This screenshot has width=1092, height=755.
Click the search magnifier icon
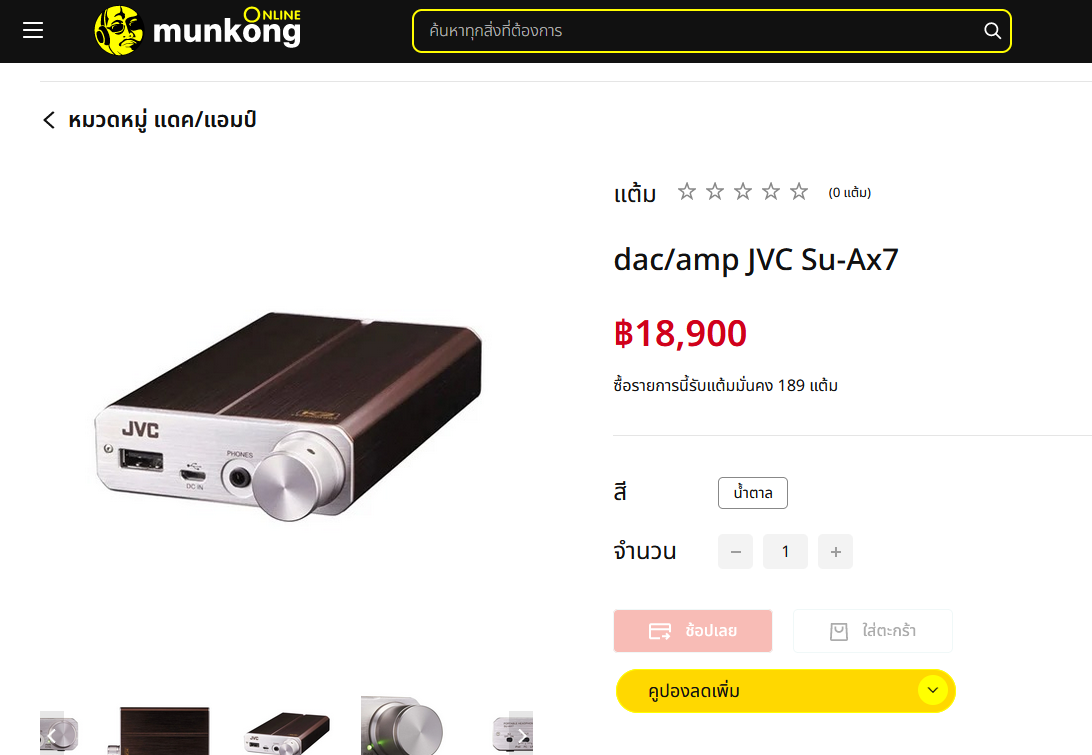(x=992, y=31)
